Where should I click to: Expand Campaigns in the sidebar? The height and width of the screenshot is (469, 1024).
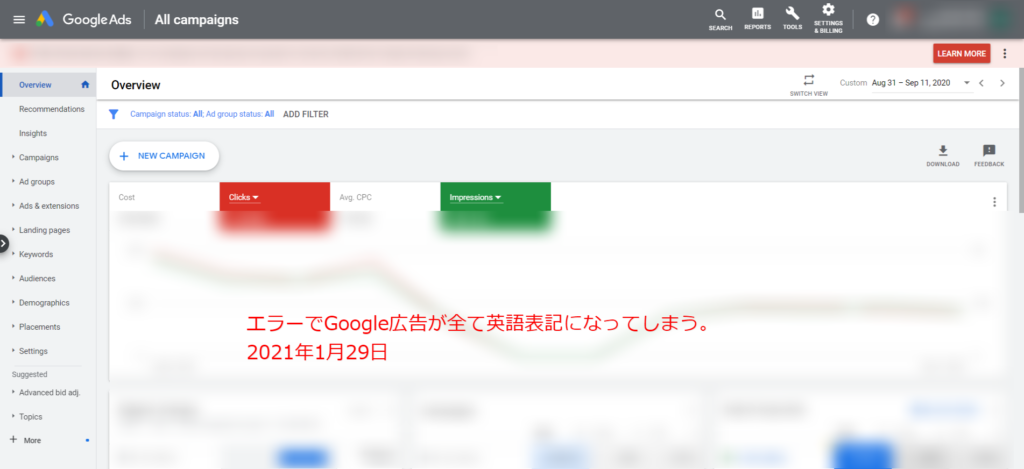(39, 157)
